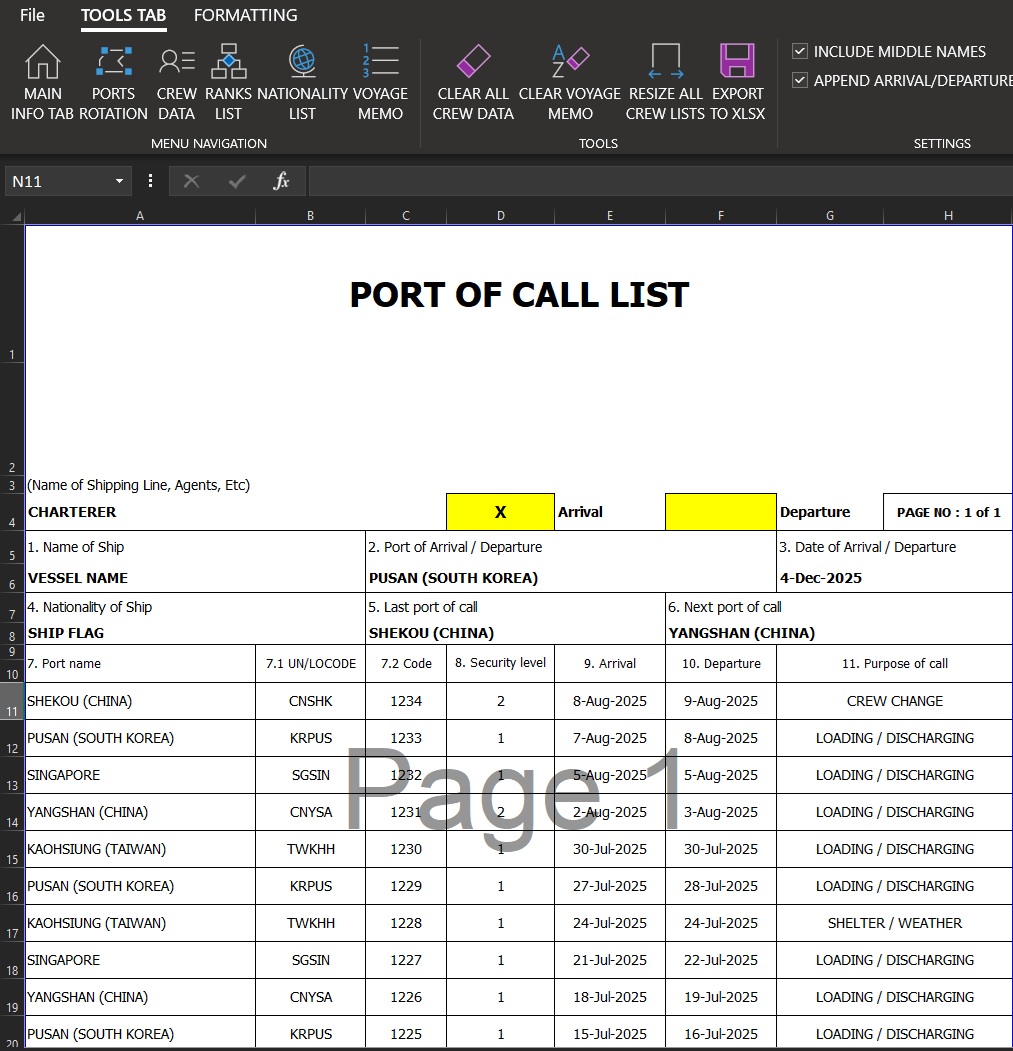
Task: Click the yellow Arrival marker cell with X
Action: [500, 512]
